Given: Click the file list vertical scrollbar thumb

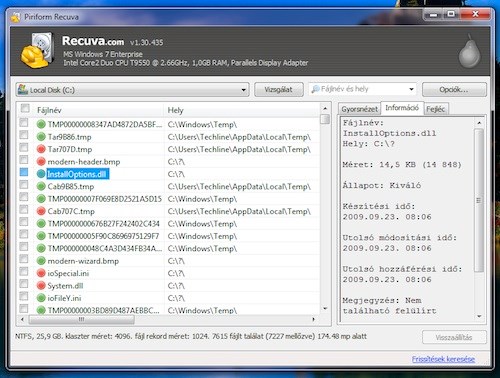Looking at the screenshot, I should point(325,119).
